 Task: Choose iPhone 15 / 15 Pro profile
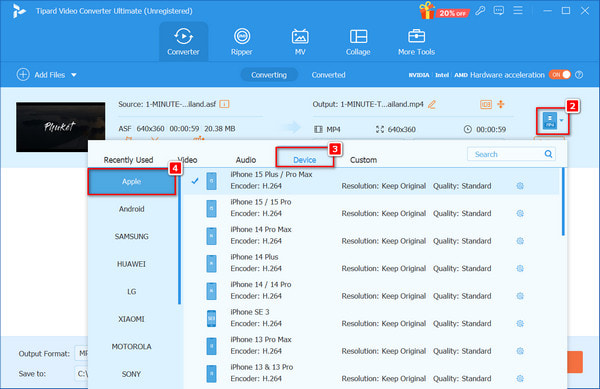click(371, 208)
